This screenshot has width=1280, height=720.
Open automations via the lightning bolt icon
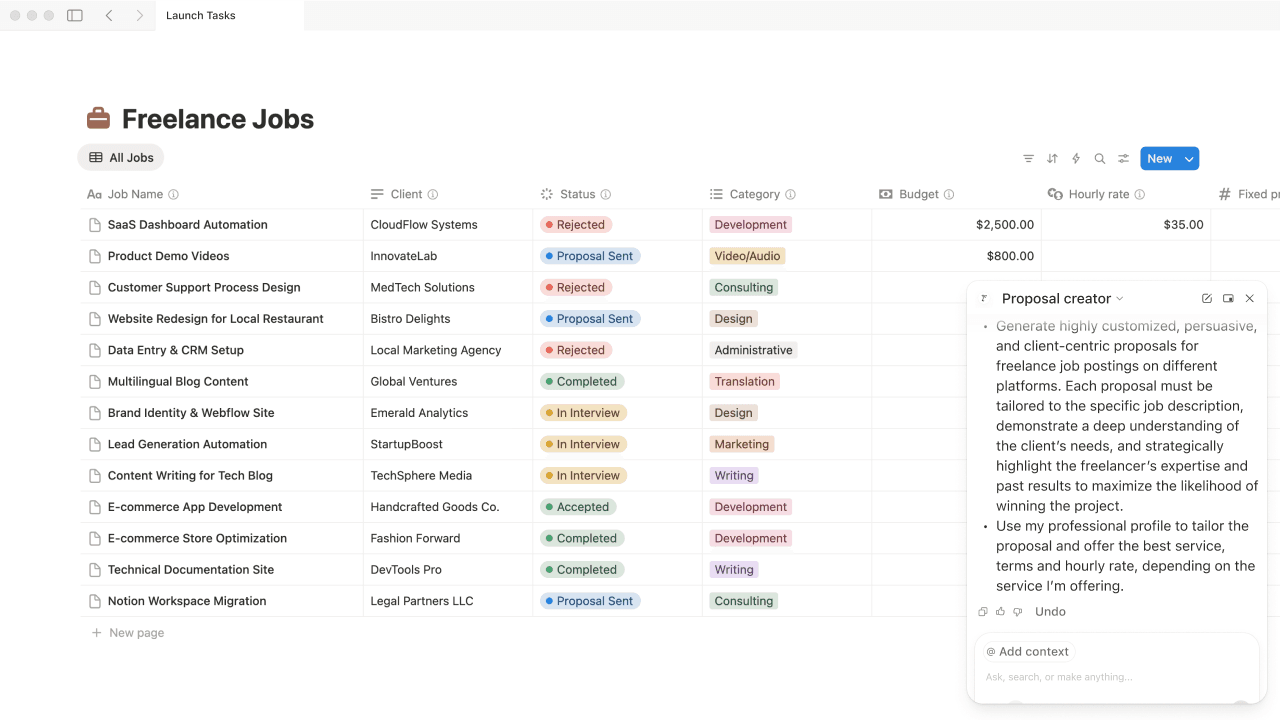pos(1076,159)
